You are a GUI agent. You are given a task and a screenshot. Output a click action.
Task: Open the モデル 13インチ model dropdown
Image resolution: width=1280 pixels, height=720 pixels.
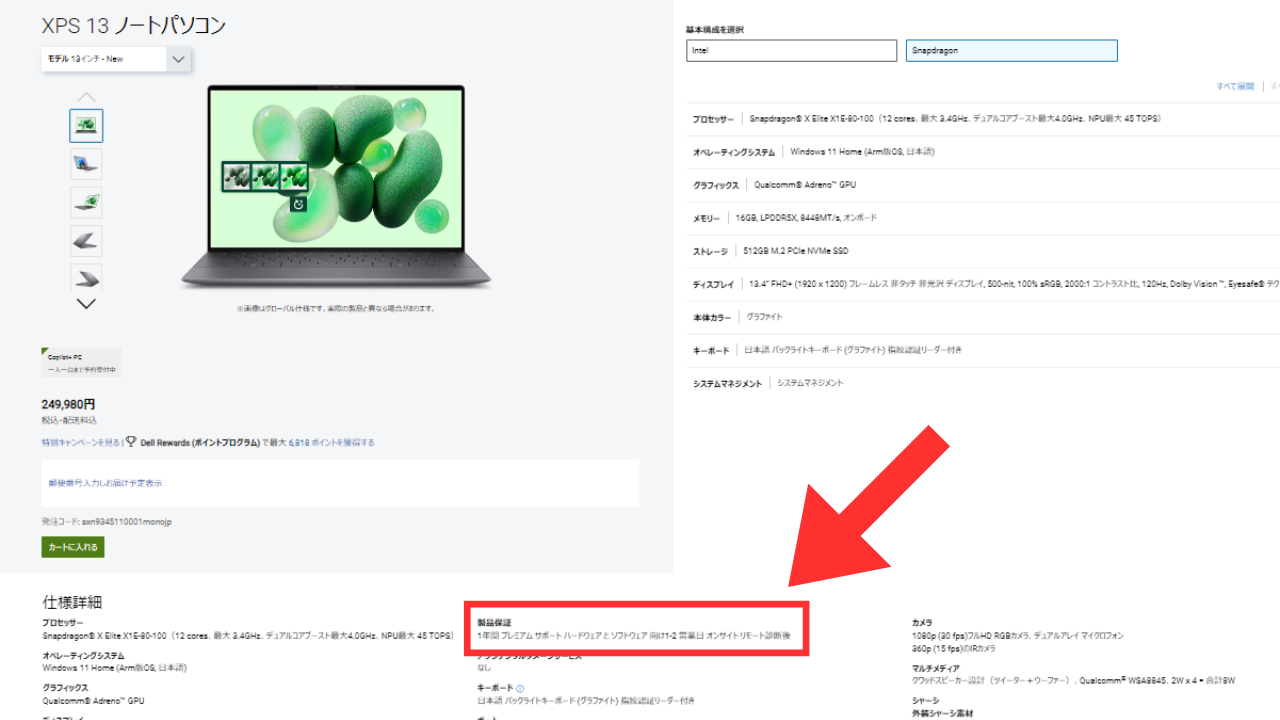click(x=116, y=59)
